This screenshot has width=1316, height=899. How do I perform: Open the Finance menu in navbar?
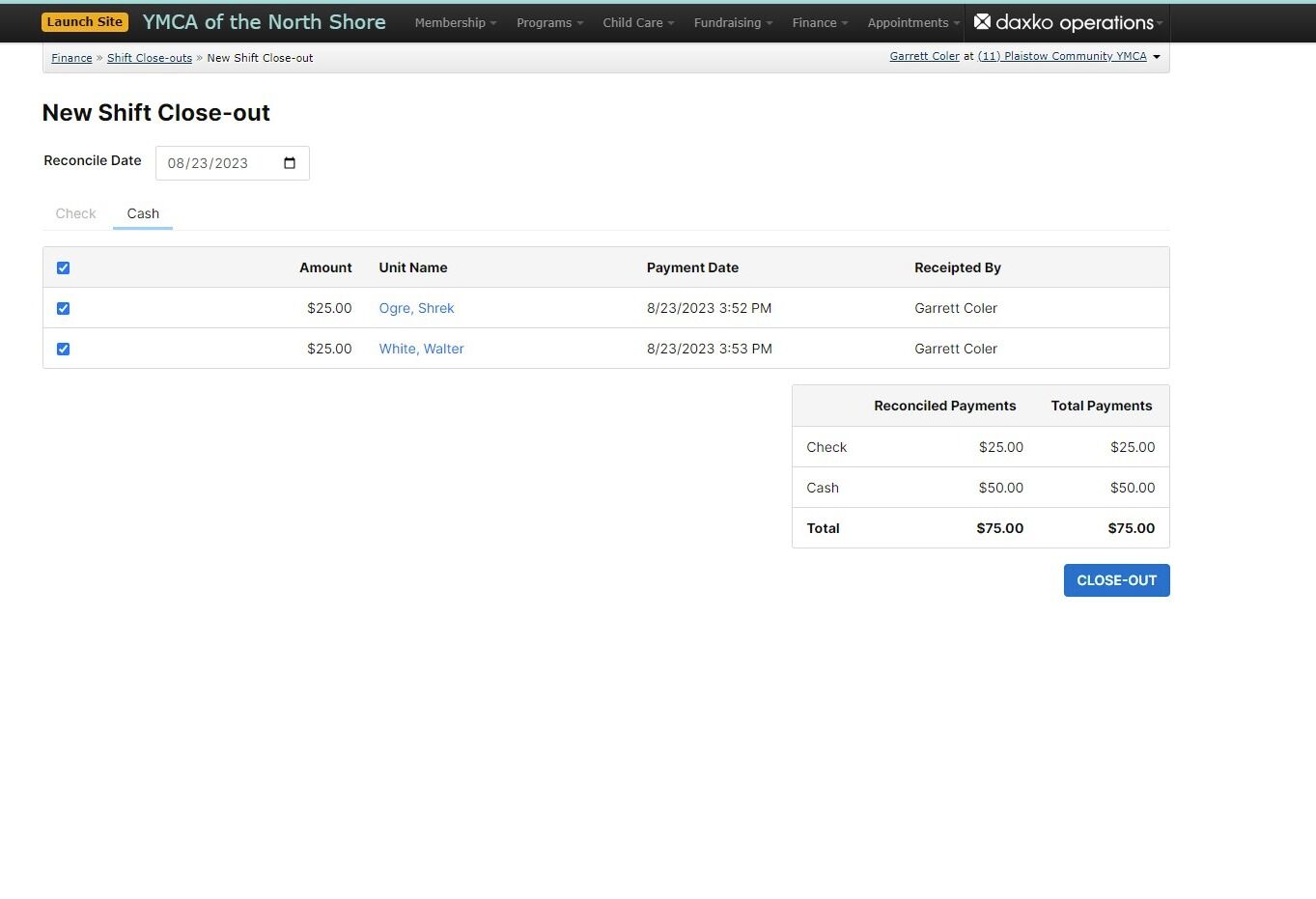(x=820, y=22)
